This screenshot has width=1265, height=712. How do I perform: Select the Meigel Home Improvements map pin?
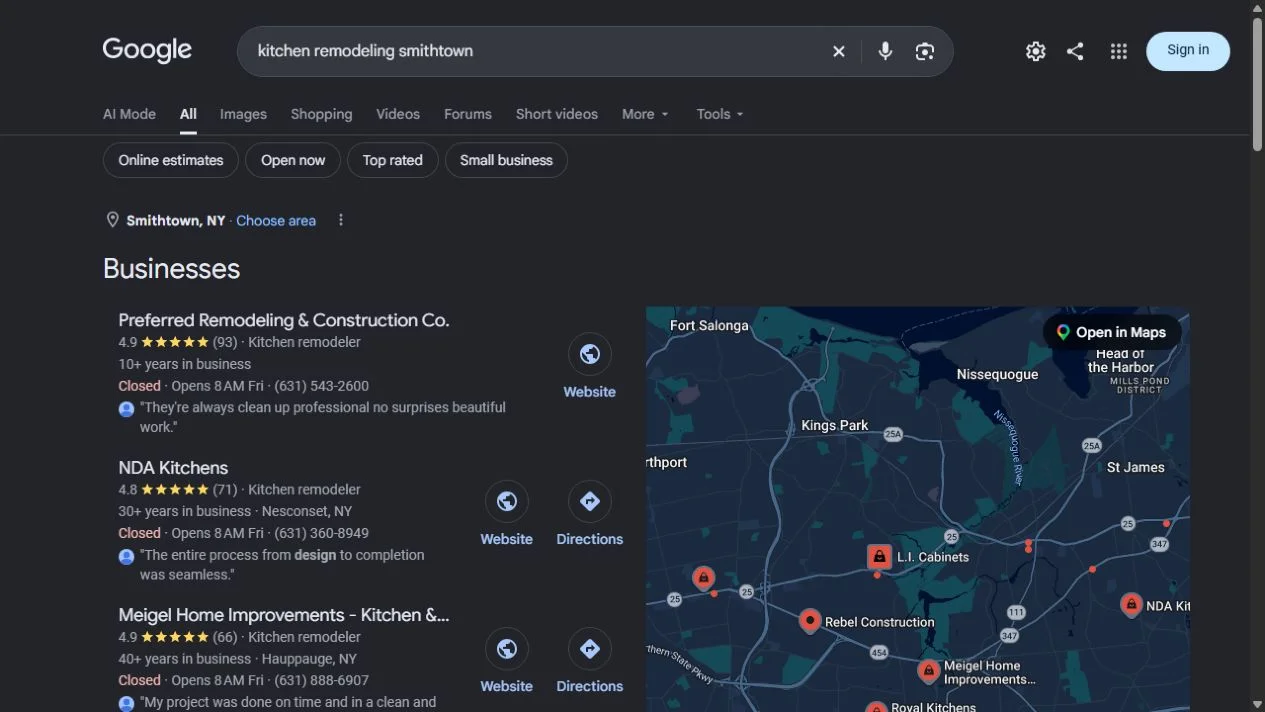[x=929, y=670]
